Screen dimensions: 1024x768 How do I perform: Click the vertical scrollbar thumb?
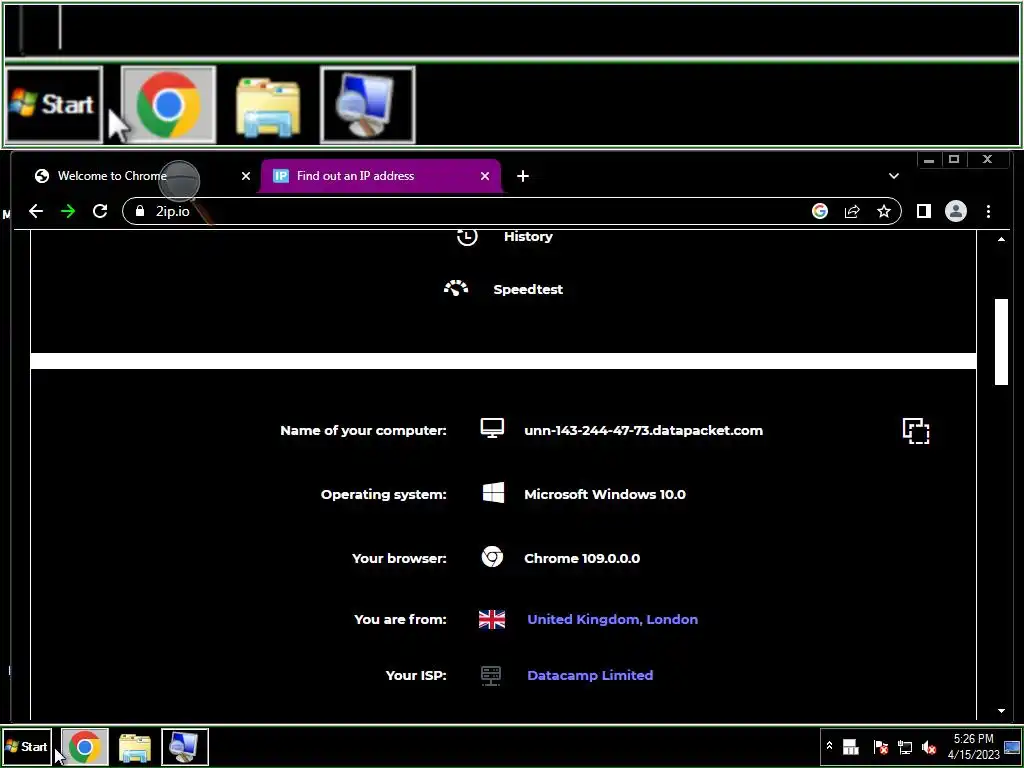click(x=1001, y=342)
